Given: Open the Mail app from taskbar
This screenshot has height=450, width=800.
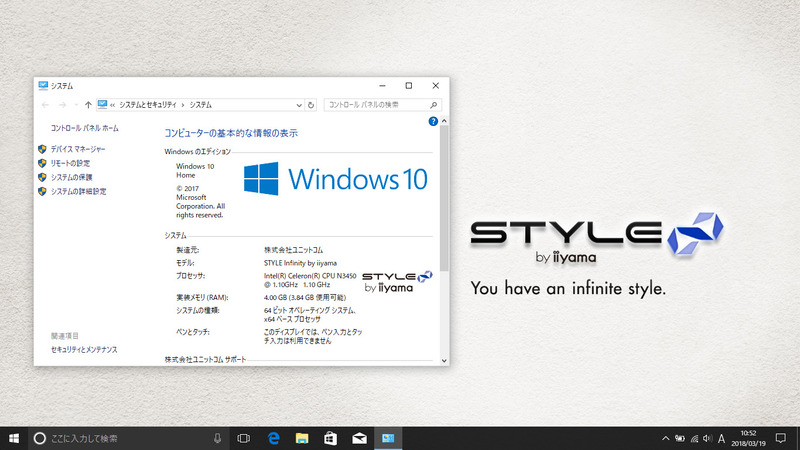Looking at the screenshot, I should point(359,438).
